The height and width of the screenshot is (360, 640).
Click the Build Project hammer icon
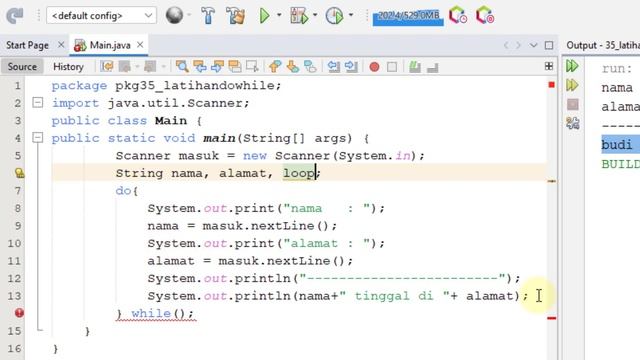pos(208,16)
